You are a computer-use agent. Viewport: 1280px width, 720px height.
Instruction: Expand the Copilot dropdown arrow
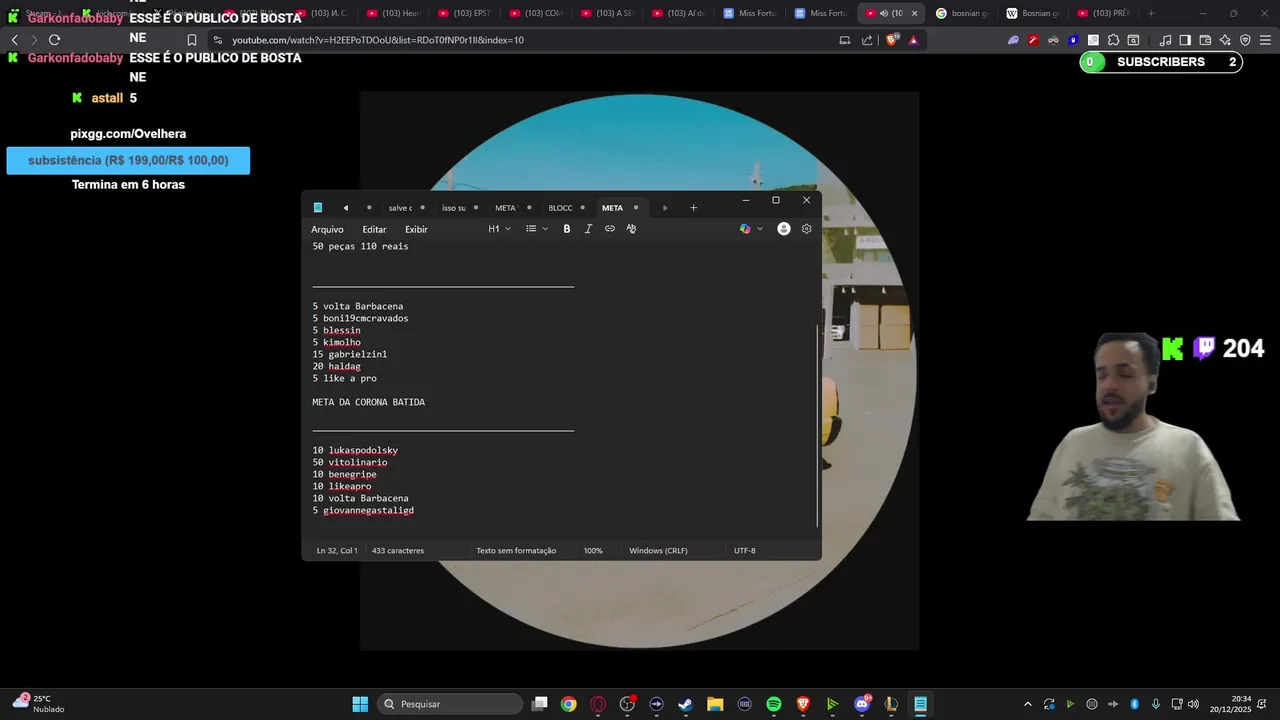click(x=760, y=229)
